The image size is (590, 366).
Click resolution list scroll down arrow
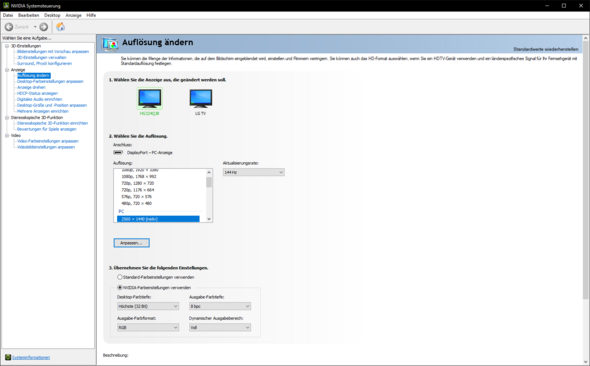coord(209,219)
